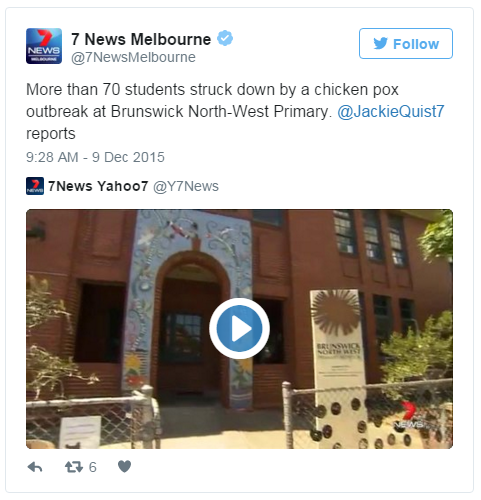Click the blue verified badge checkmark
Image resolution: width=481 pixels, height=500 pixels.
(225, 38)
